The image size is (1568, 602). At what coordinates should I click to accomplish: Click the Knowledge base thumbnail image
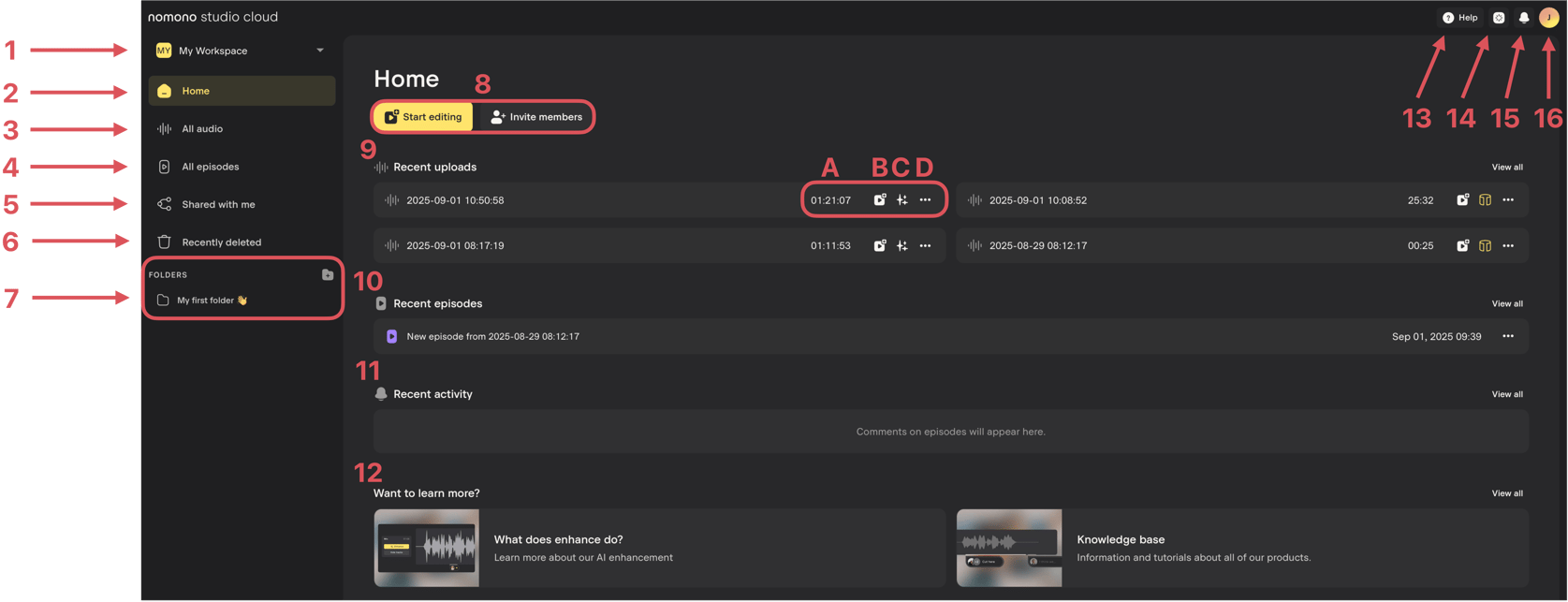[x=1009, y=548]
